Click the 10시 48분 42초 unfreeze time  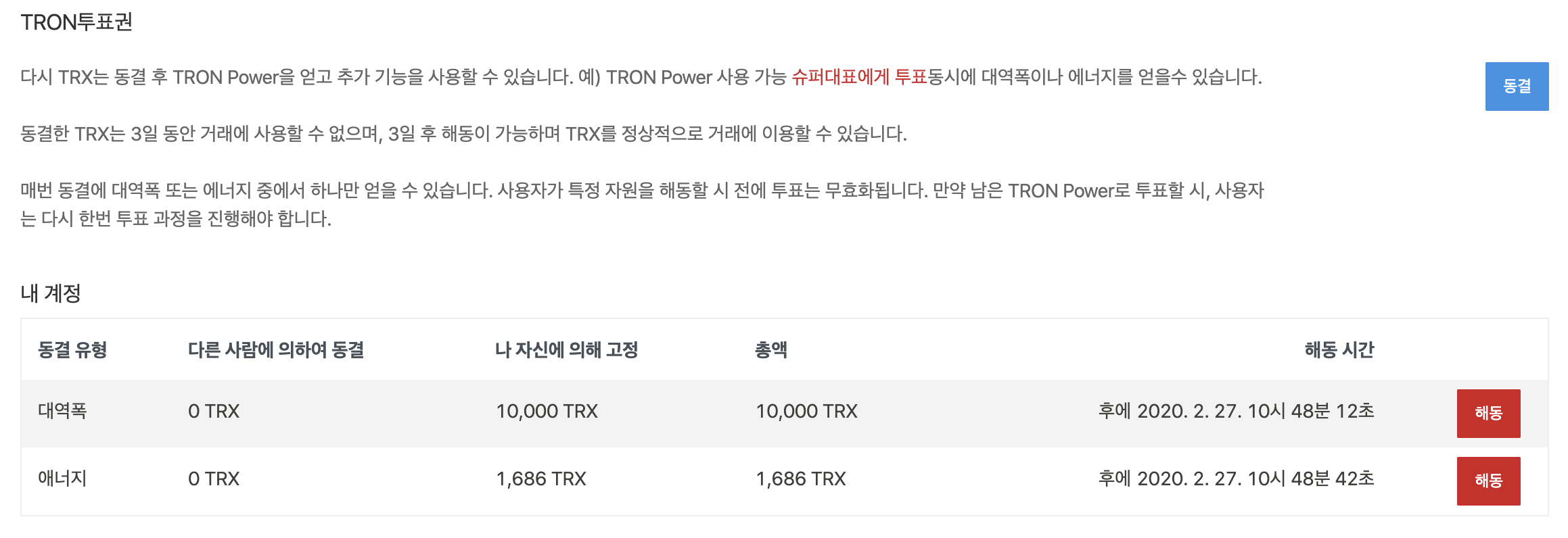click(x=1237, y=479)
